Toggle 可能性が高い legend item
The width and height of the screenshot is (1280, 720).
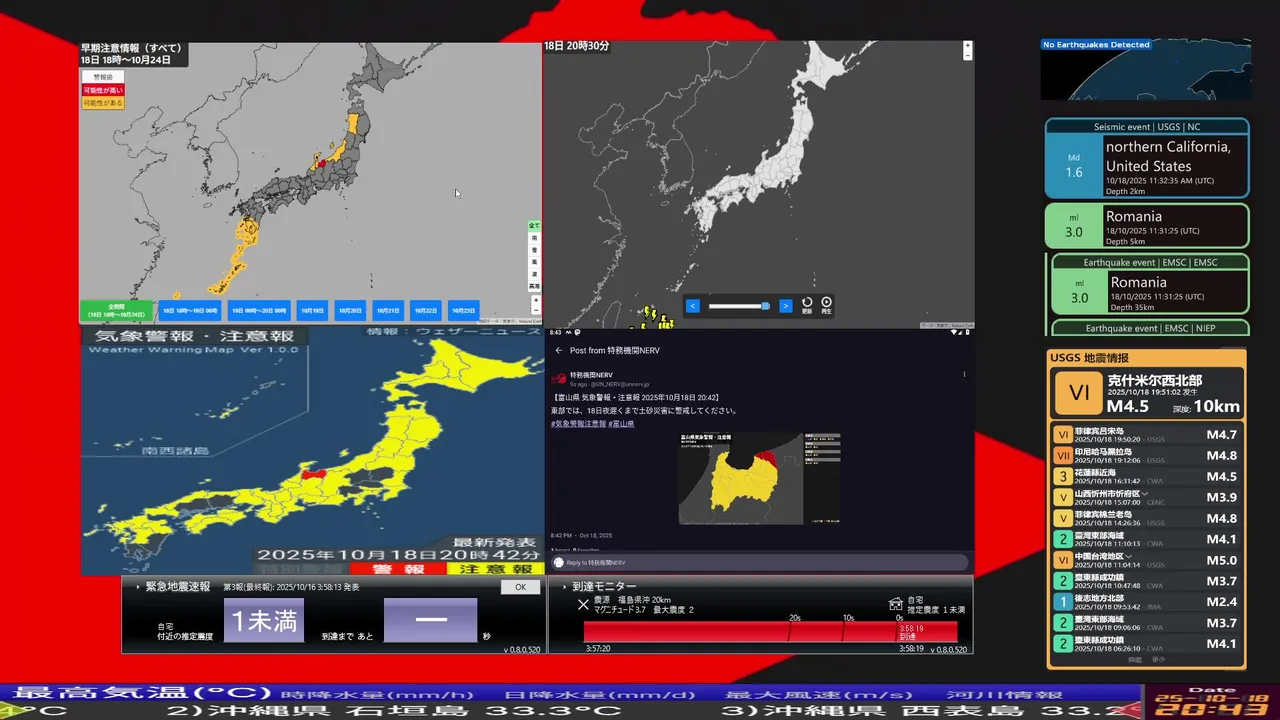pyautogui.click(x=103, y=90)
